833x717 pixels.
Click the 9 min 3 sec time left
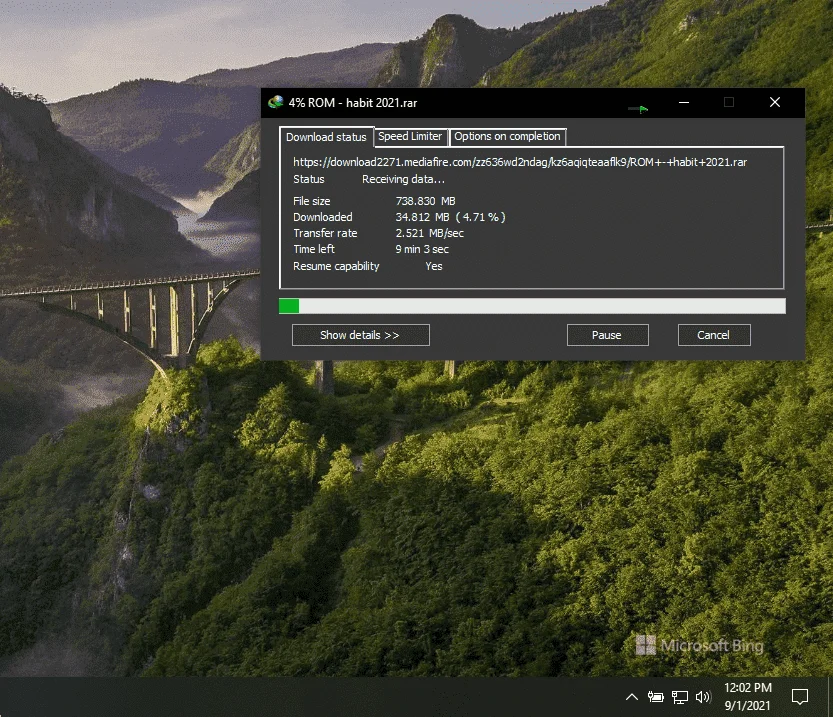(422, 249)
